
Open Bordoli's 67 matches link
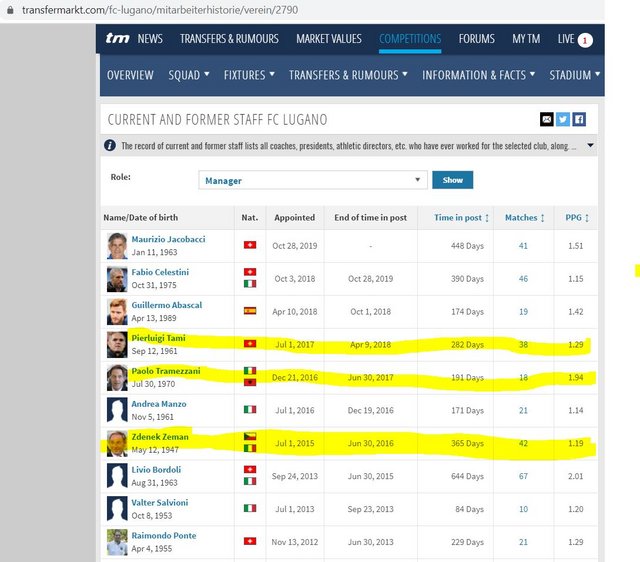click(x=523, y=476)
